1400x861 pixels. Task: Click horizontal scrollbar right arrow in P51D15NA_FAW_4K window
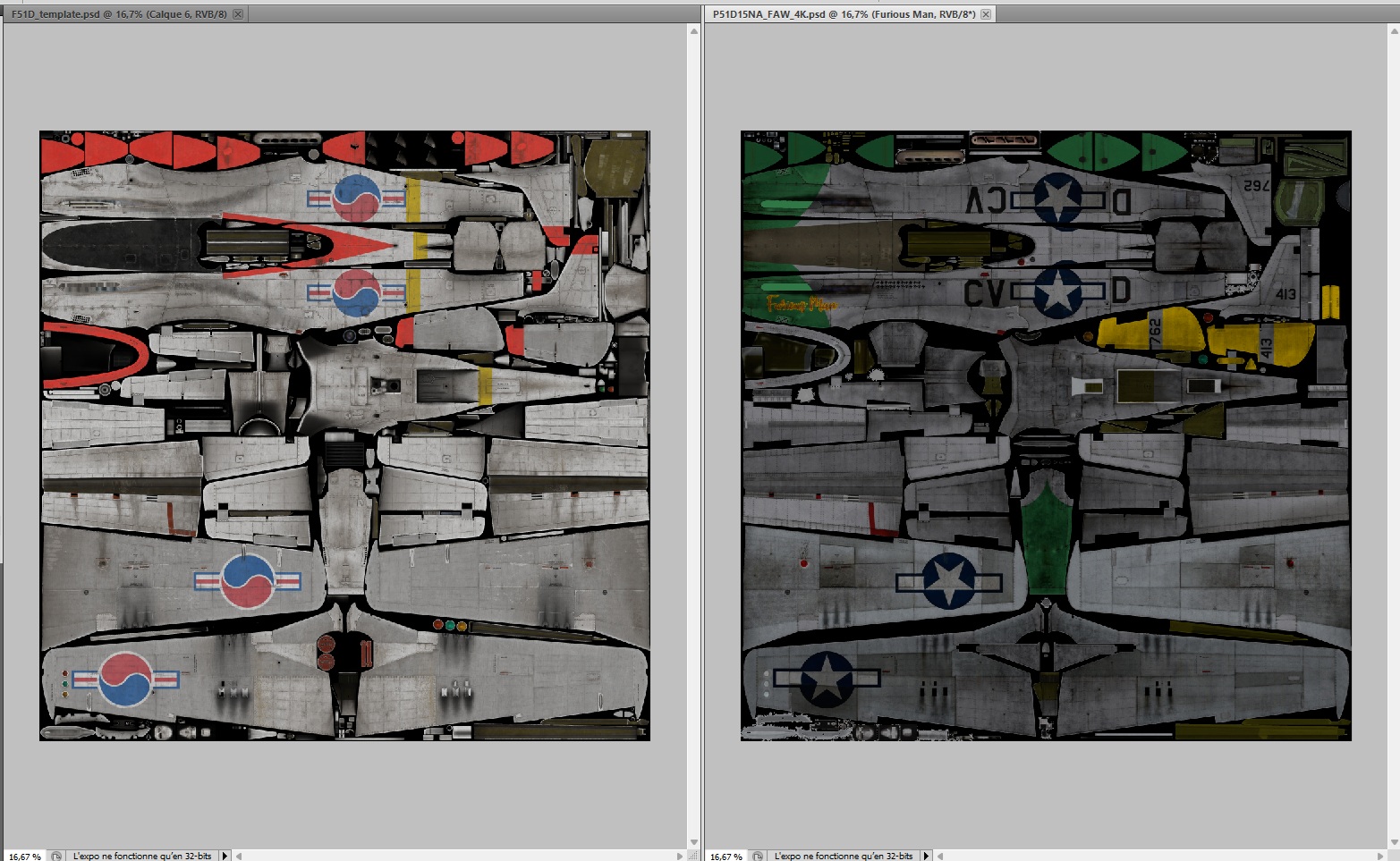(1380, 856)
